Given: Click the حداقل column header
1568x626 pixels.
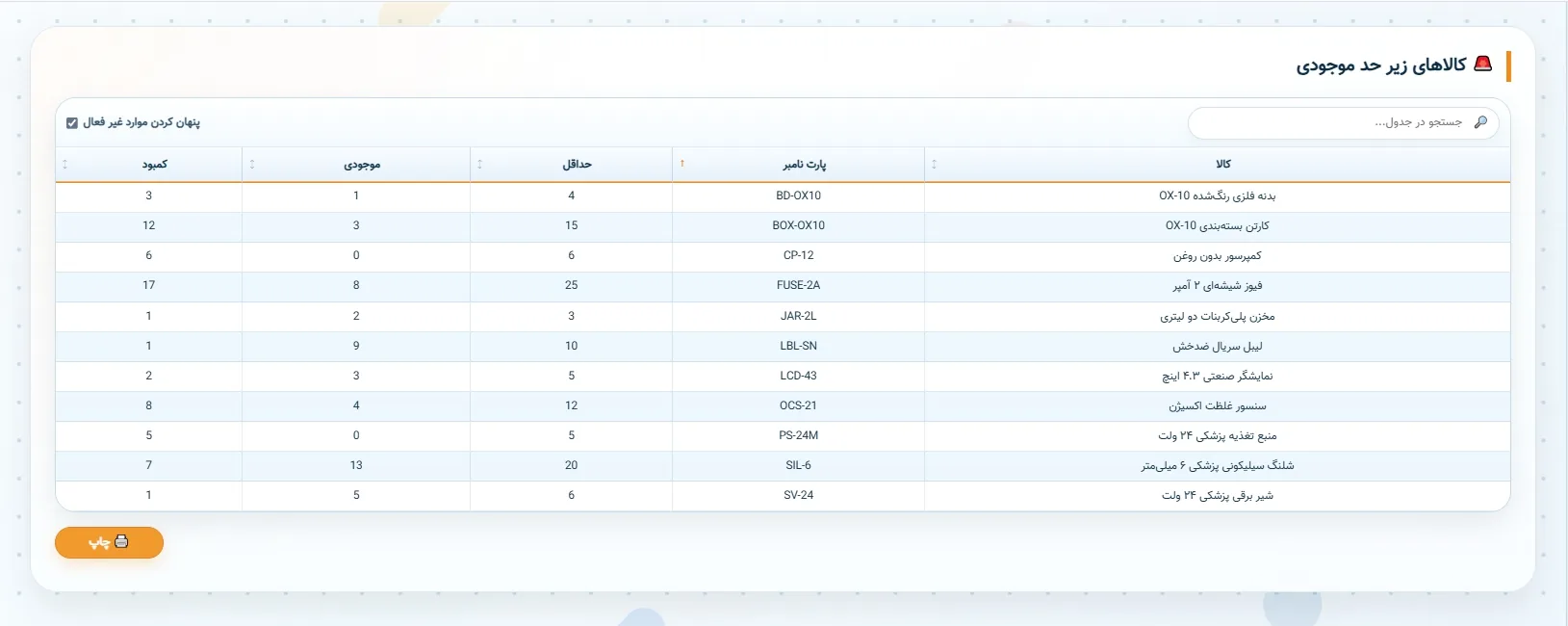Looking at the screenshot, I should point(571,165).
